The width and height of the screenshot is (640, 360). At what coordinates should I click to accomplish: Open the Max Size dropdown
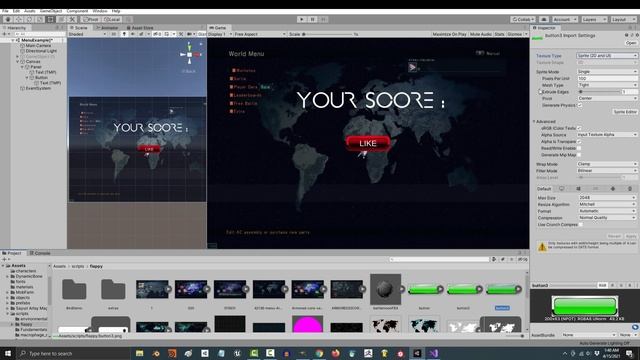[607, 198]
